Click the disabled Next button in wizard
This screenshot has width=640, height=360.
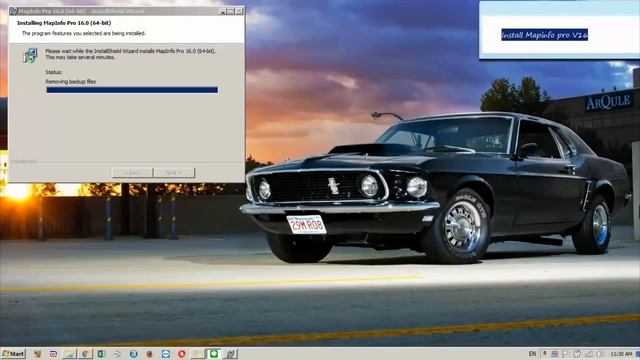pyautogui.click(x=174, y=173)
